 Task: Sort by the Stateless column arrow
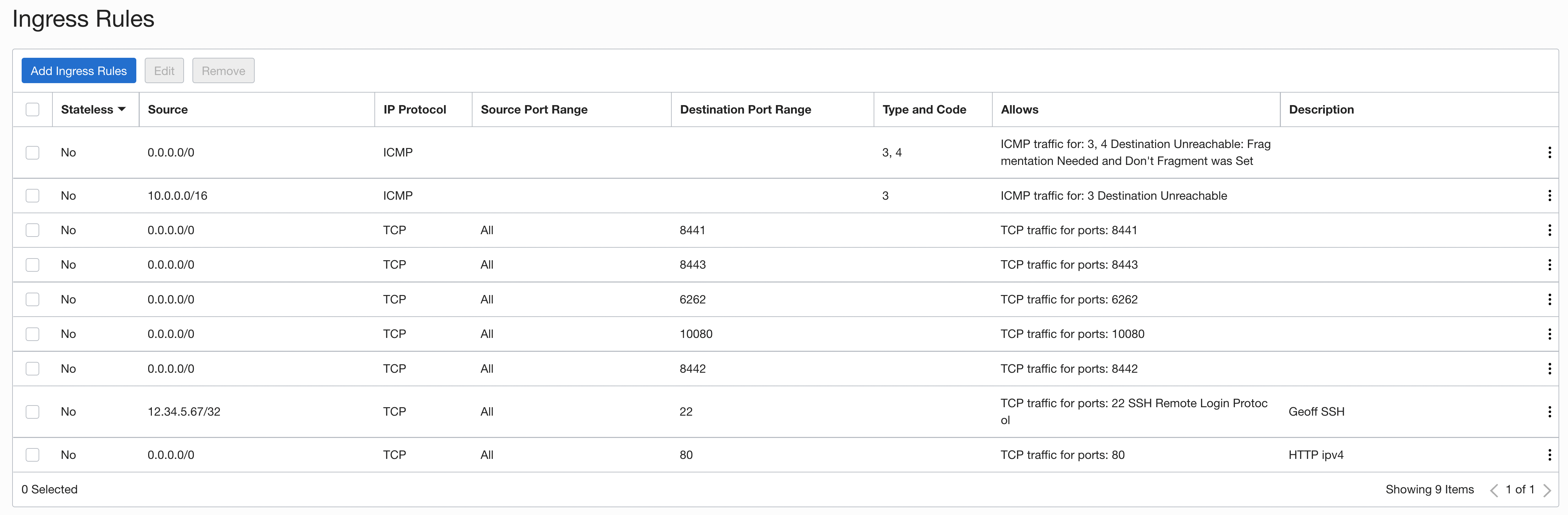[122, 109]
